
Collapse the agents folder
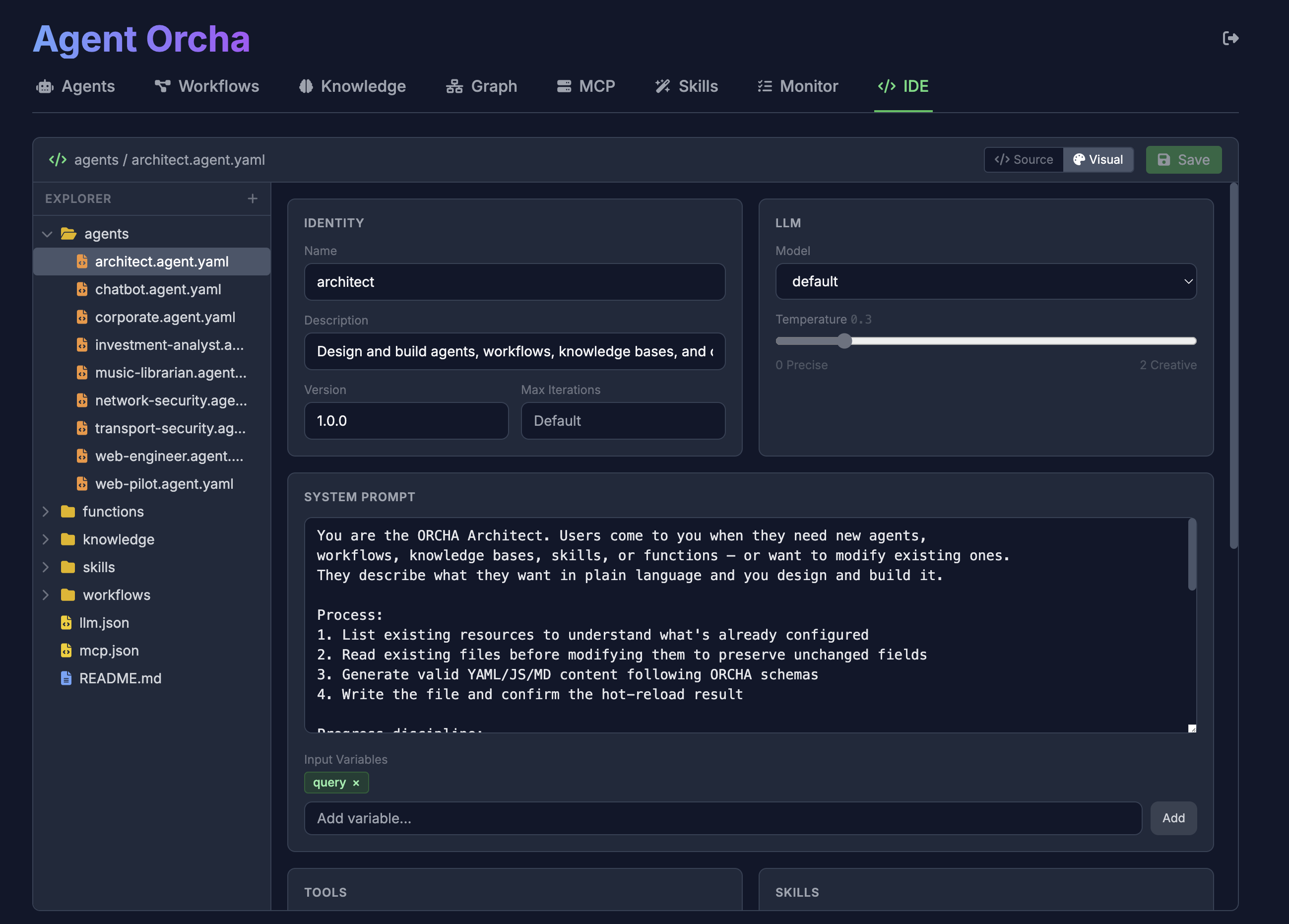tap(47, 234)
